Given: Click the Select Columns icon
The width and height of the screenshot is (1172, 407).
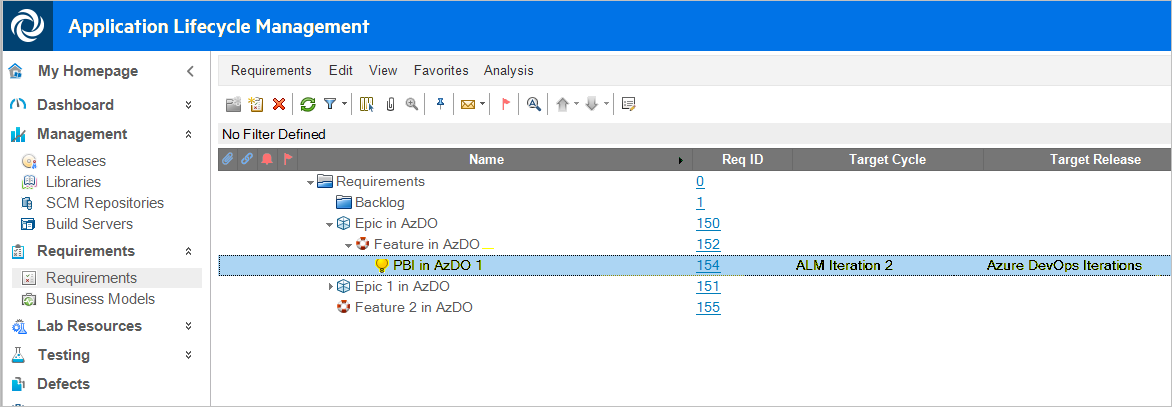Looking at the screenshot, I should tap(366, 105).
